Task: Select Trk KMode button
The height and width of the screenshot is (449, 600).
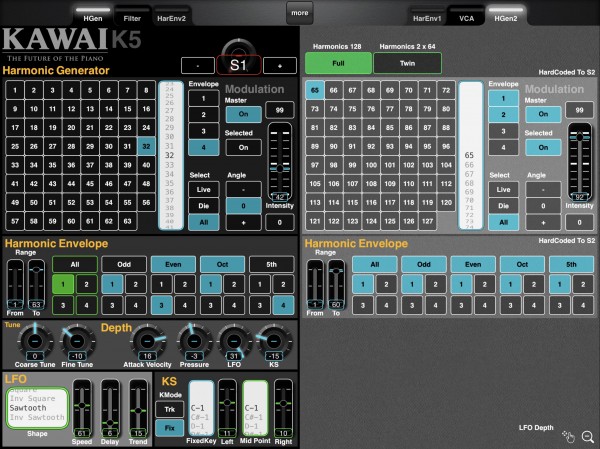Action: (x=170, y=410)
